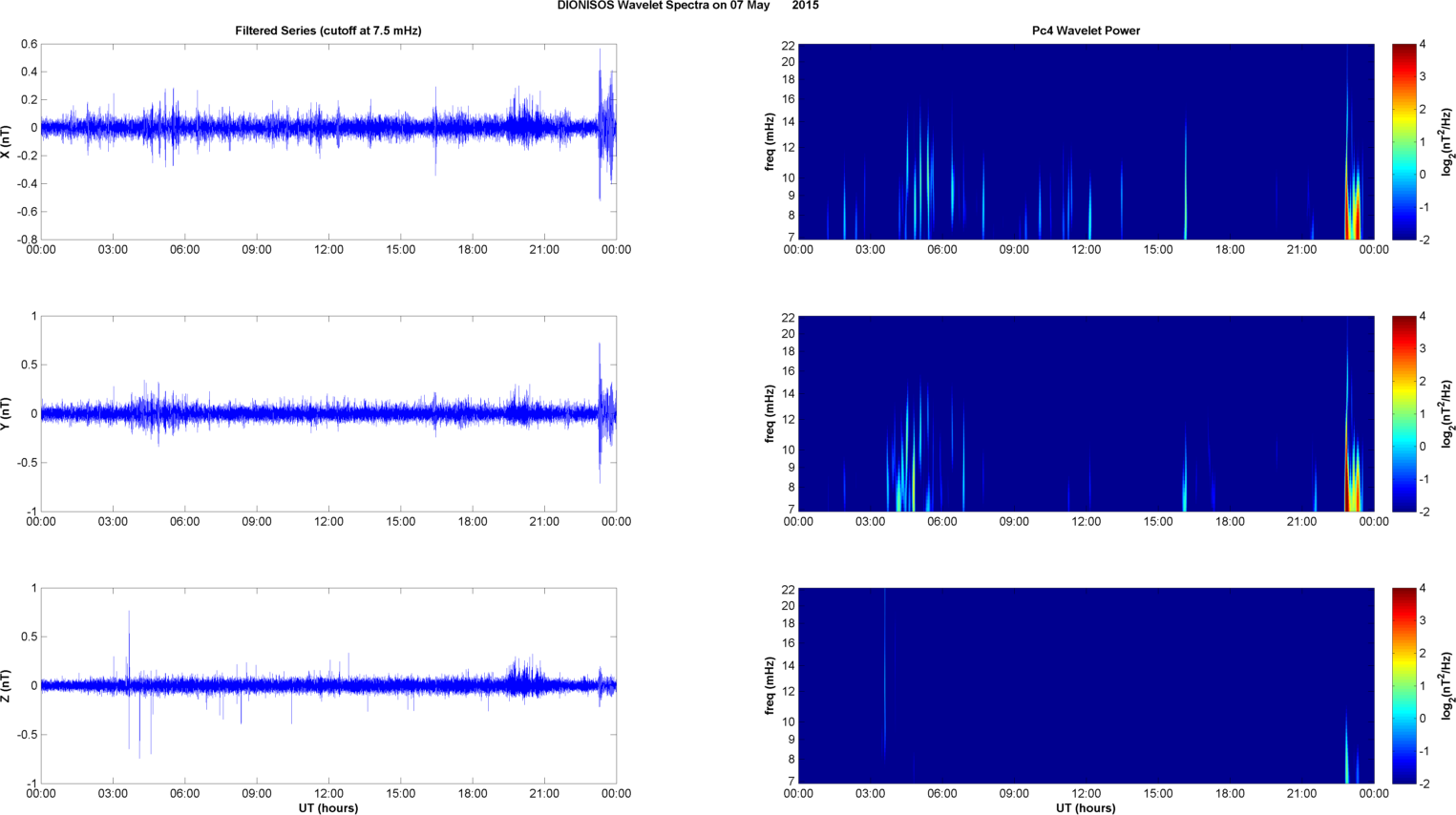The width and height of the screenshot is (1456, 815).
Task: Click the '-0.8' tick on the X (nT) axis
Action: (x=27, y=240)
